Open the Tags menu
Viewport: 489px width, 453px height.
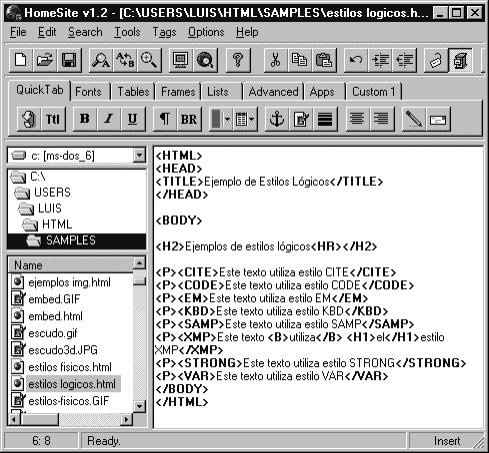(x=164, y=32)
